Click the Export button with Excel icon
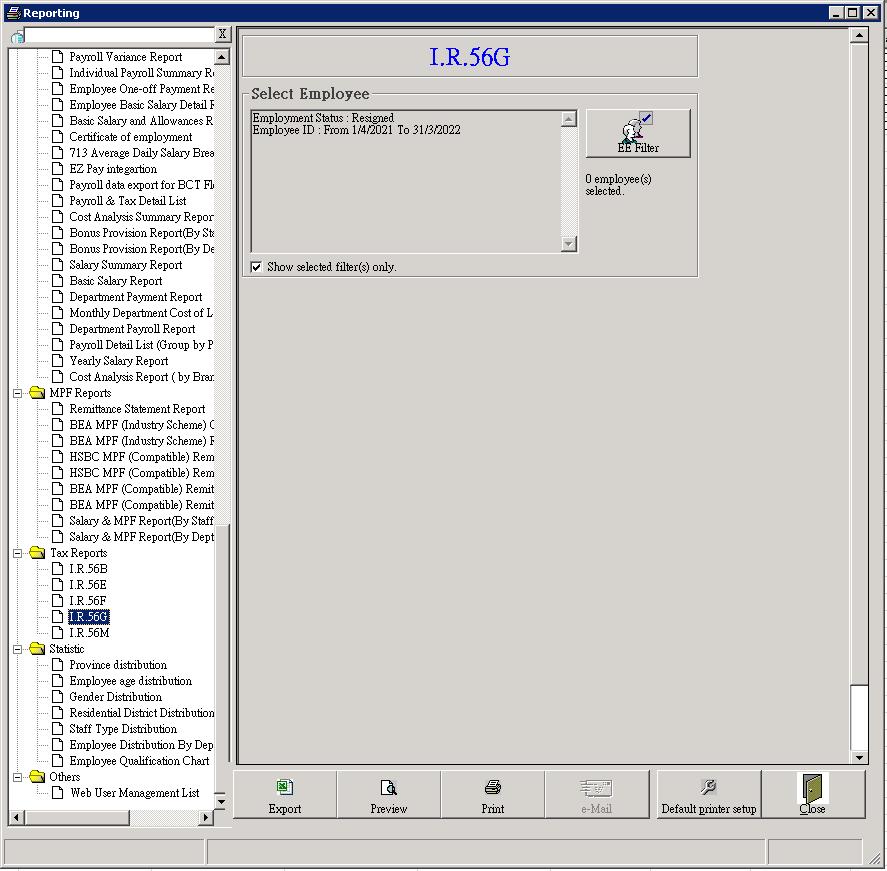887x871 pixels. 285,795
